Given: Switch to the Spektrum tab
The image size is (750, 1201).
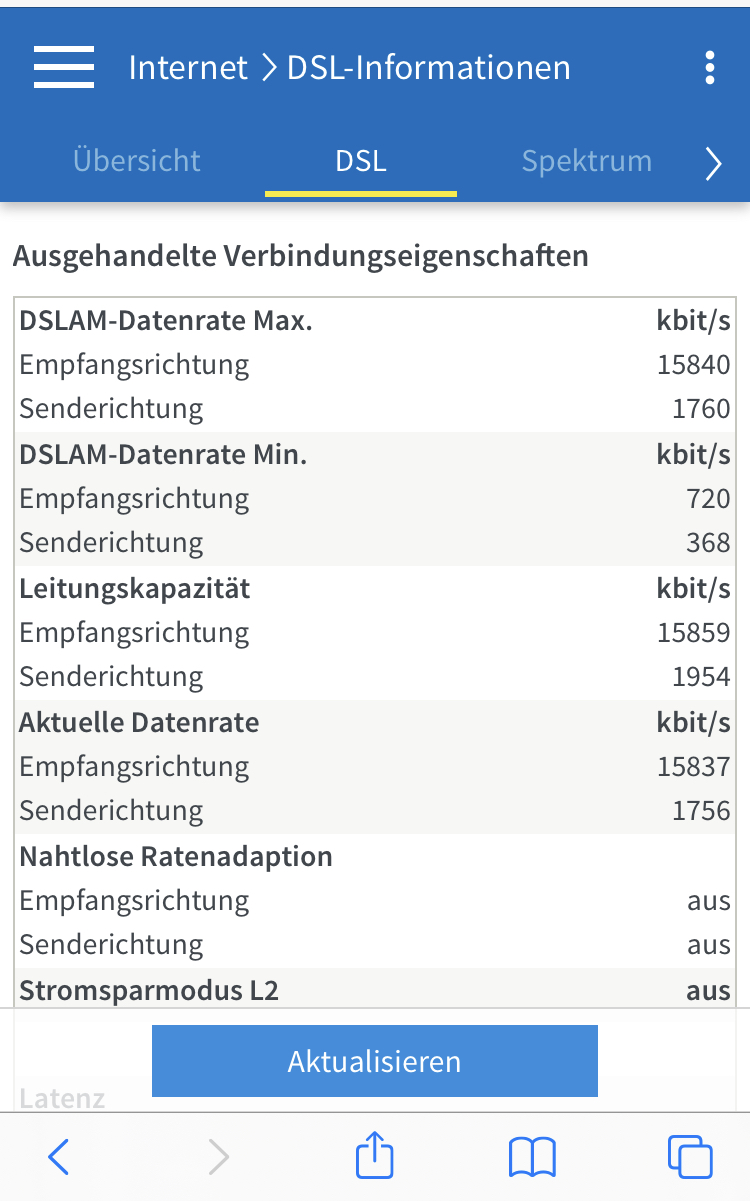Looking at the screenshot, I should pos(587,161).
